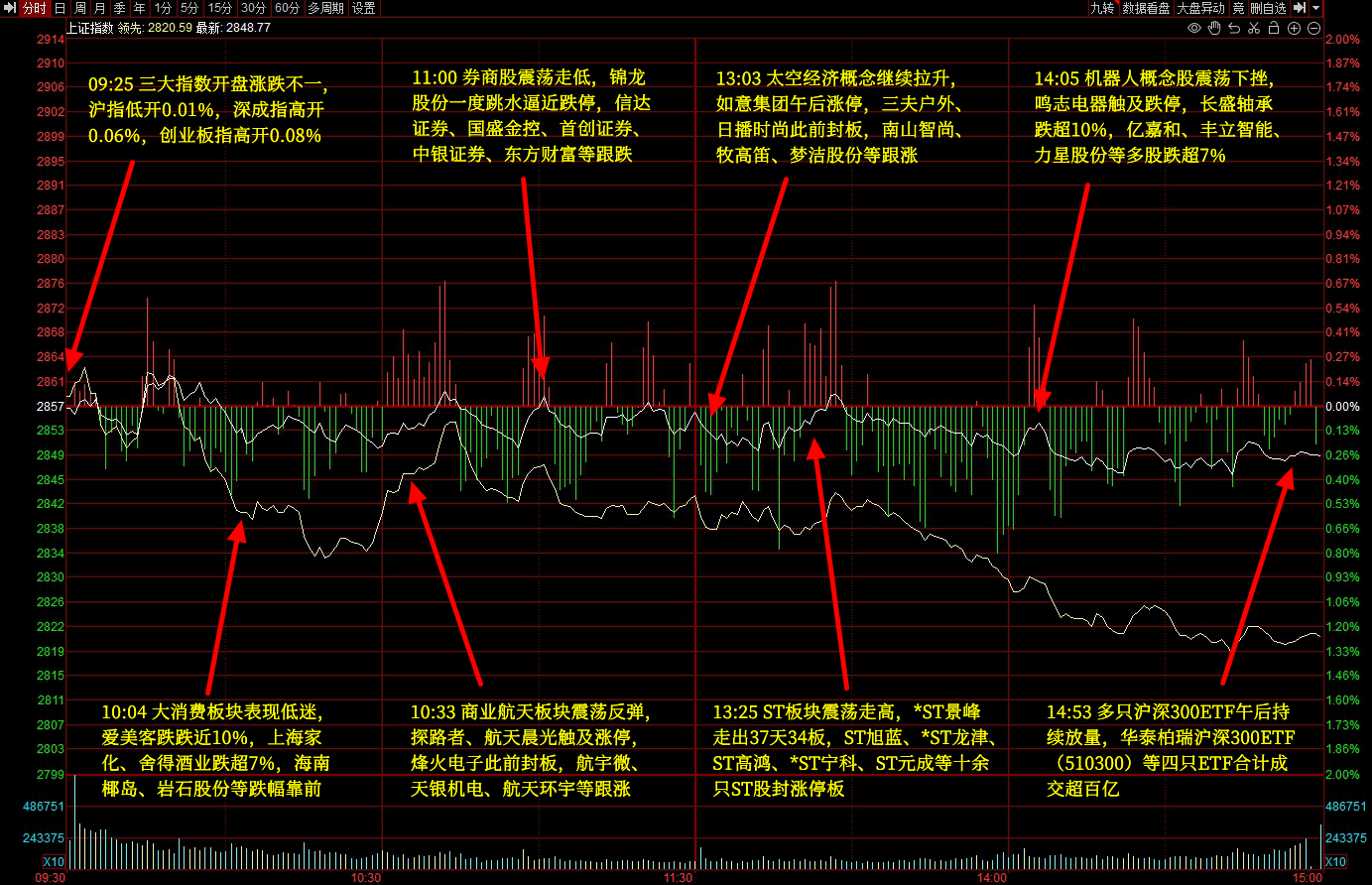
Task: Open the top-right dropdown triangle menu
Action: pos(1316,8)
